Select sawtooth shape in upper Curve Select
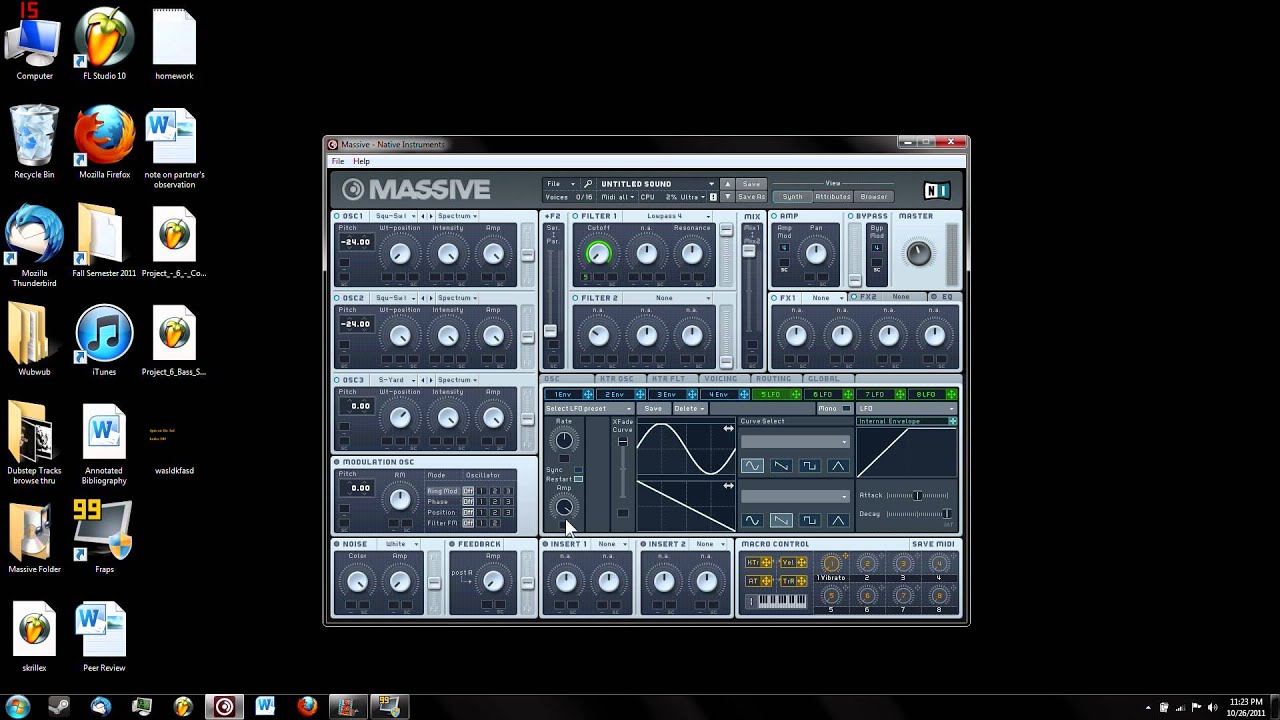Viewport: 1280px width, 720px height. coord(781,466)
